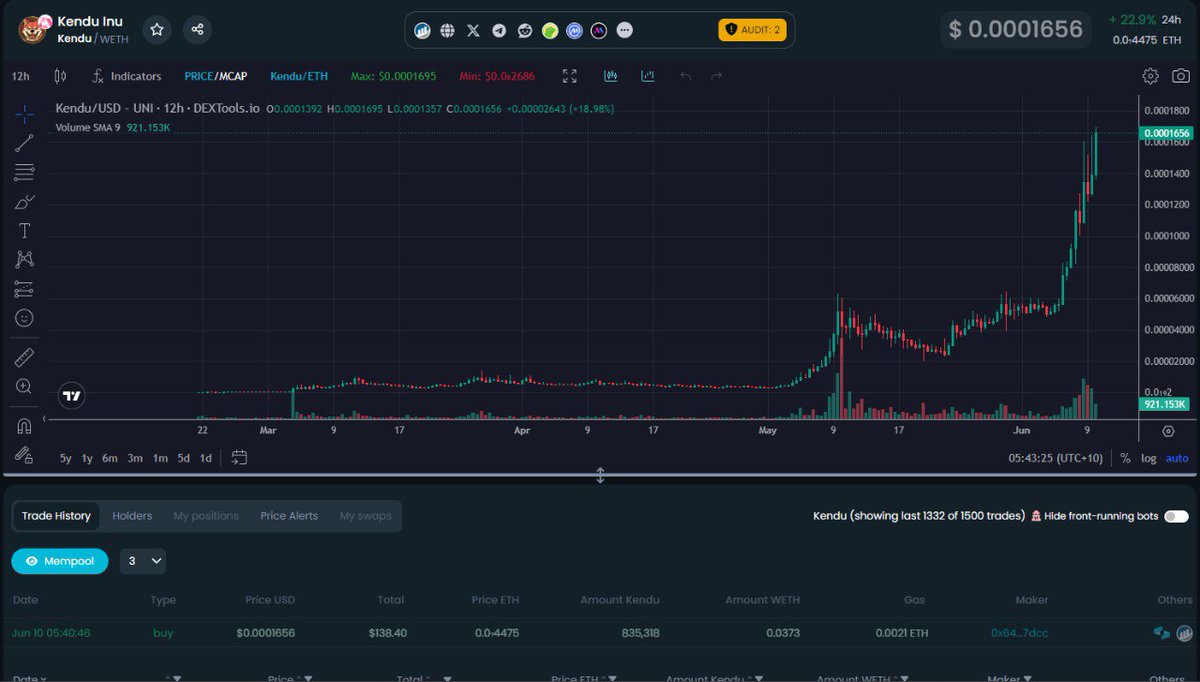1200x682 pixels.
Task: Set chart range to 3m
Action: tap(135, 458)
